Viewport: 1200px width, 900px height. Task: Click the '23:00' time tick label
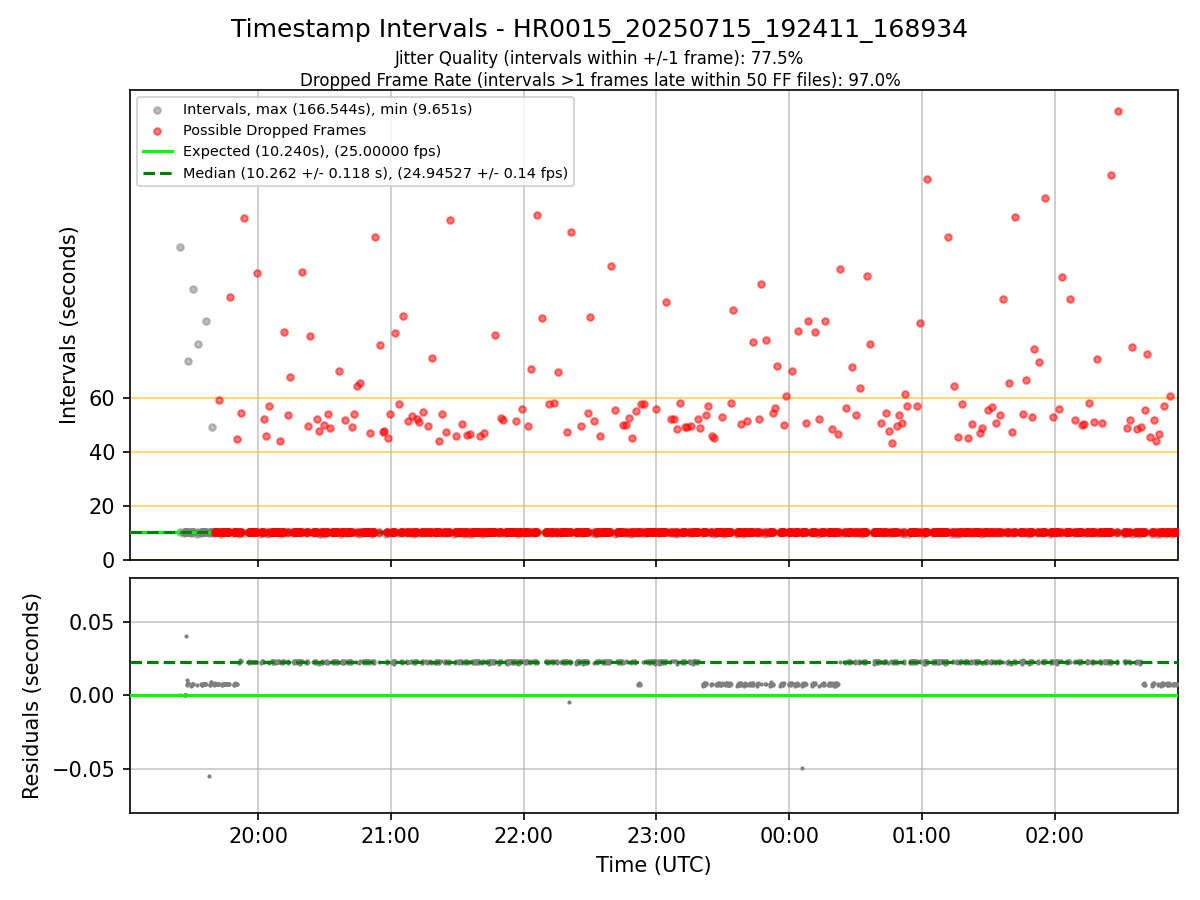click(656, 835)
